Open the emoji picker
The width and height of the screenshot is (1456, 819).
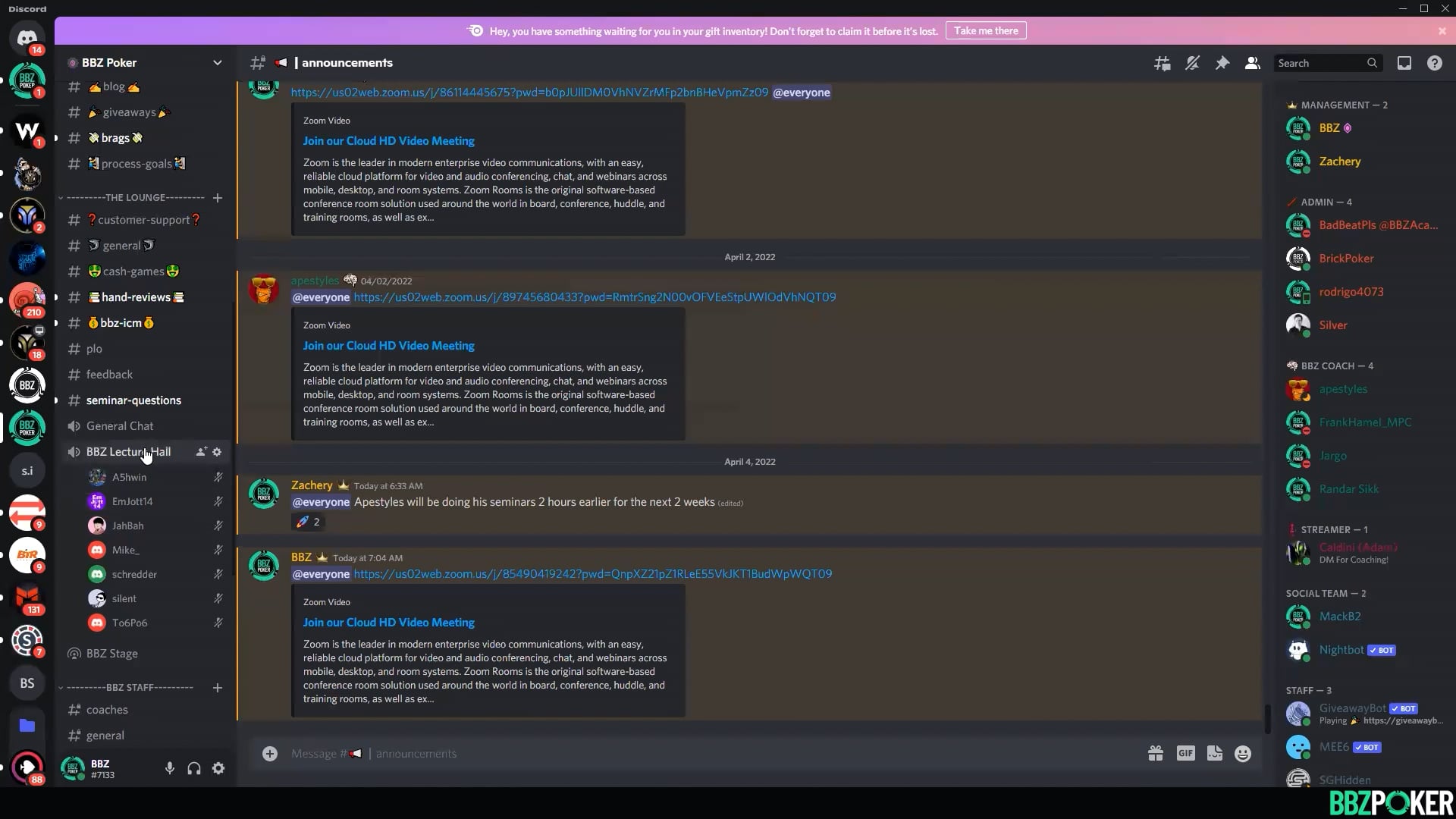pos(1242,753)
